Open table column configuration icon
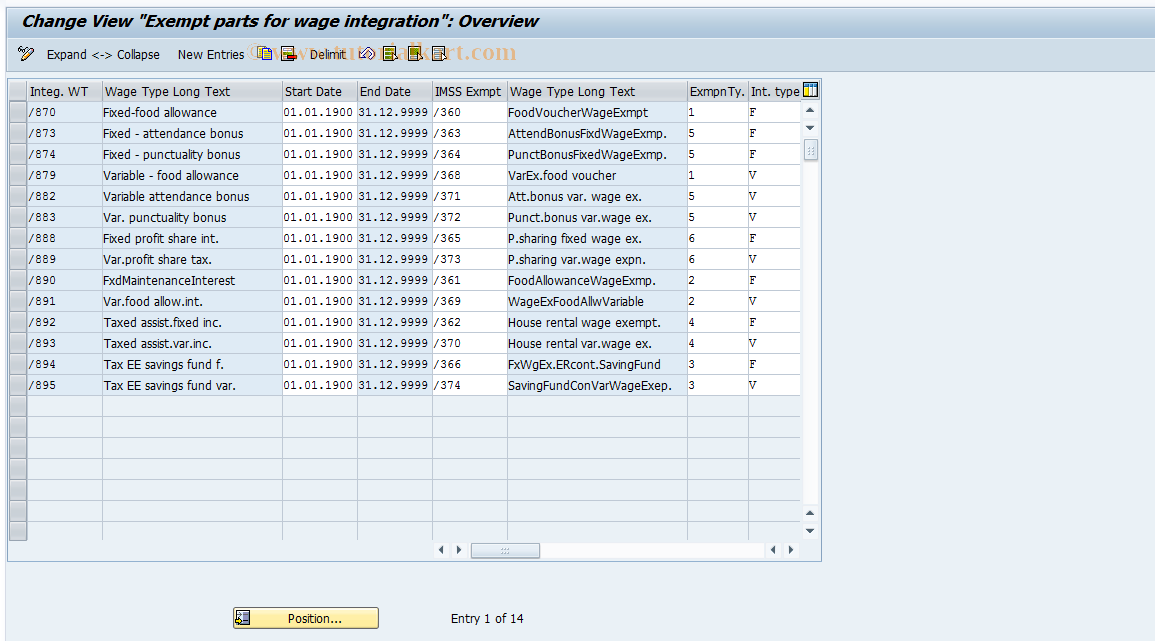Image resolution: width=1155 pixels, height=641 pixels. click(x=810, y=91)
